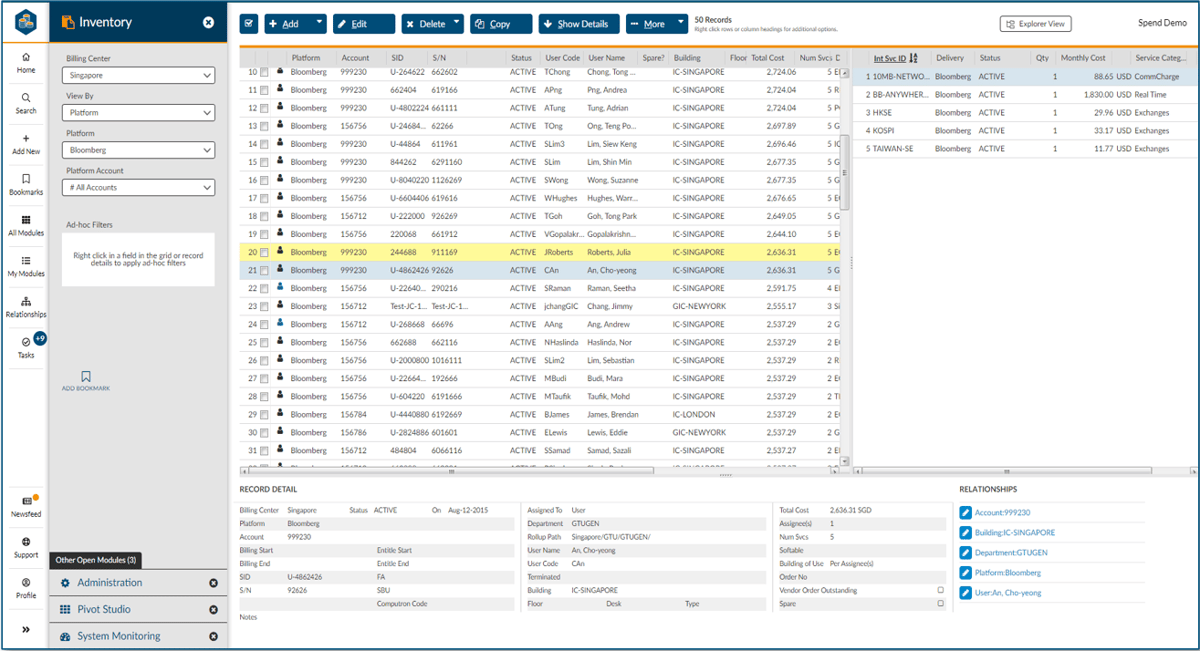
Task: Close the Pivot Studio module
Action: 213,609
